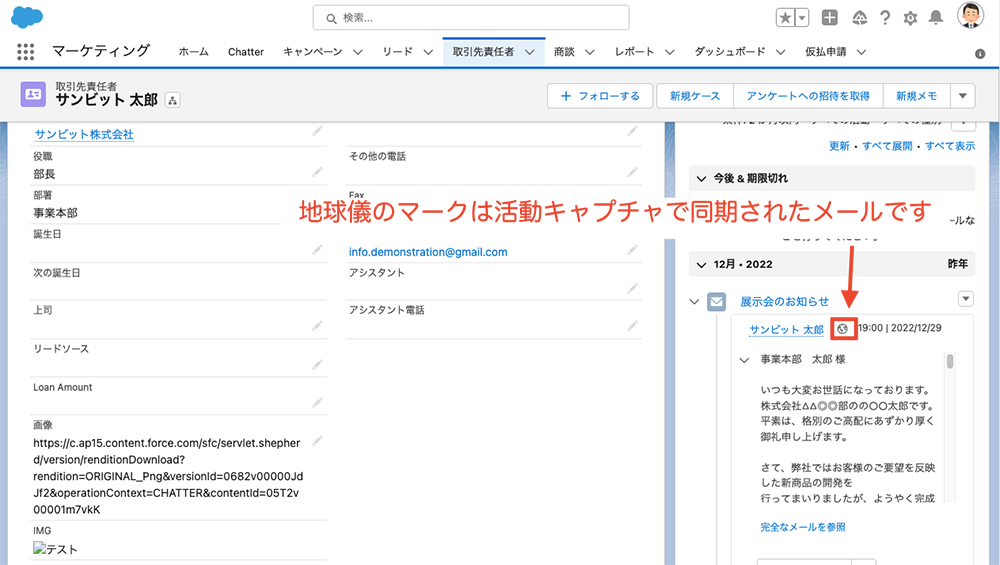Screen dimensions: 1000x565
Task: Edit the Loan Amount field pencil icon
Action: [x=317, y=403]
